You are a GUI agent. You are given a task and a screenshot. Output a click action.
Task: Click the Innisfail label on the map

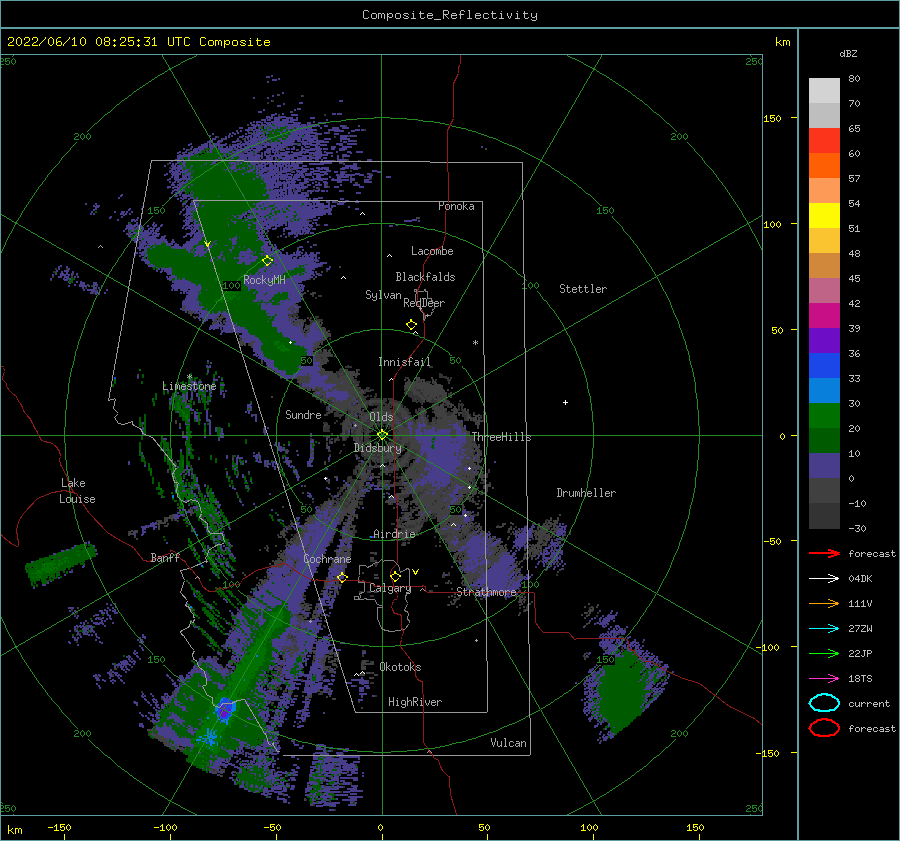(x=404, y=362)
